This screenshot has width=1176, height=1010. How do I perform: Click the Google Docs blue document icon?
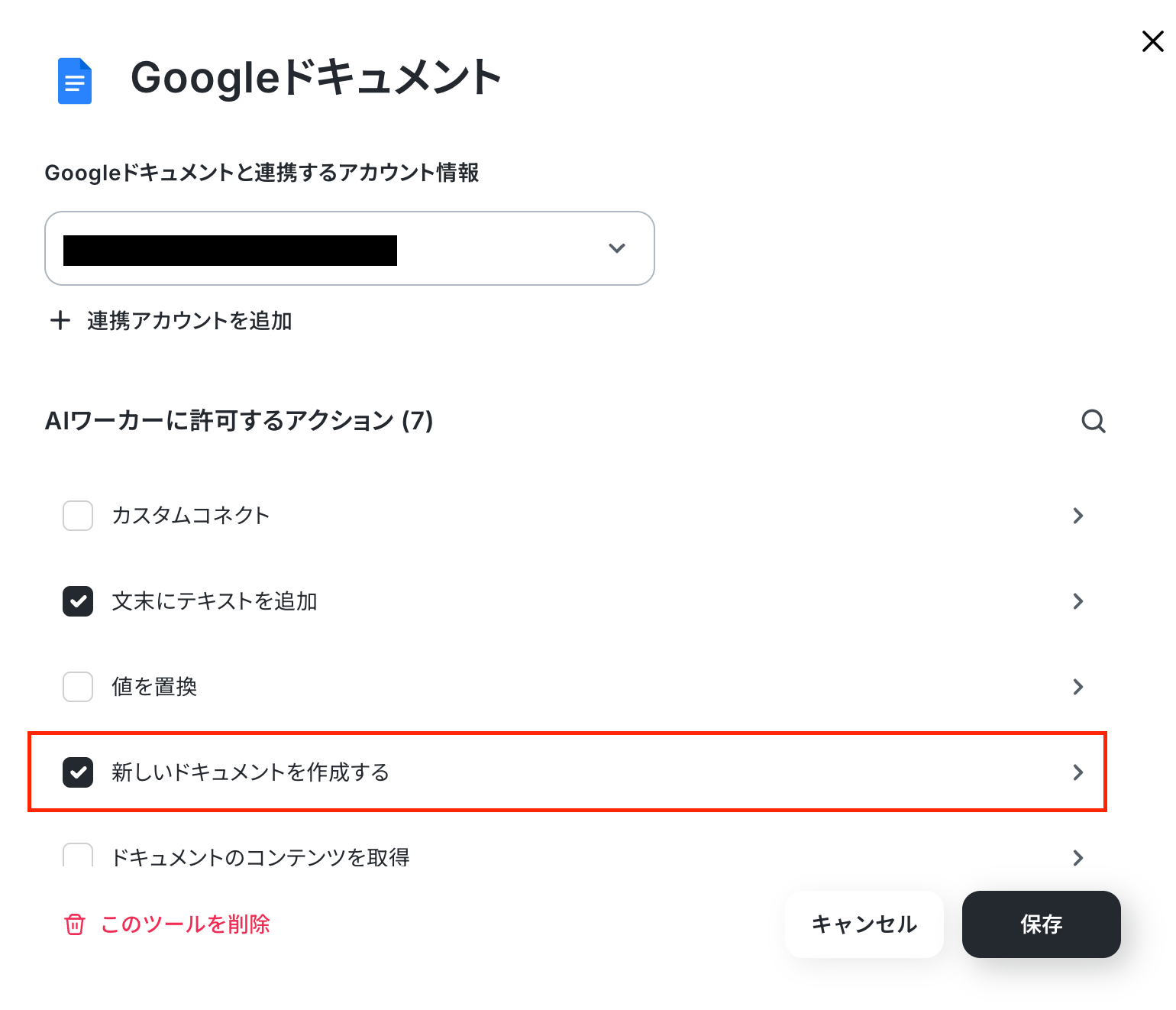coord(75,81)
